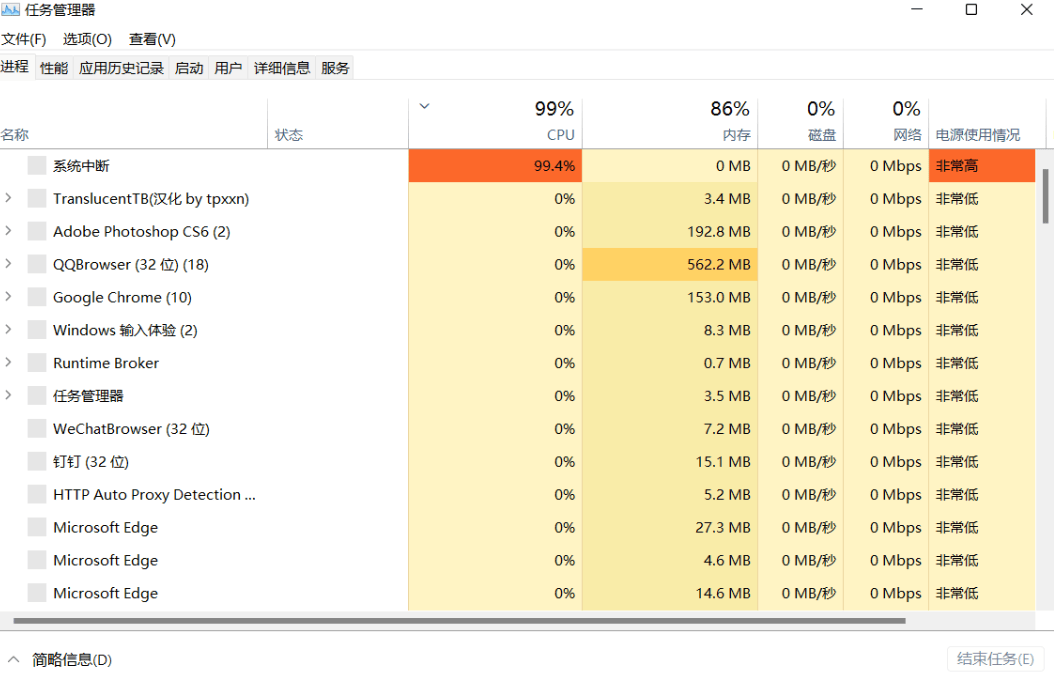Click the Task Manager title bar icon
Image resolution: width=1054 pixels, height=681 pixels.
10,9
